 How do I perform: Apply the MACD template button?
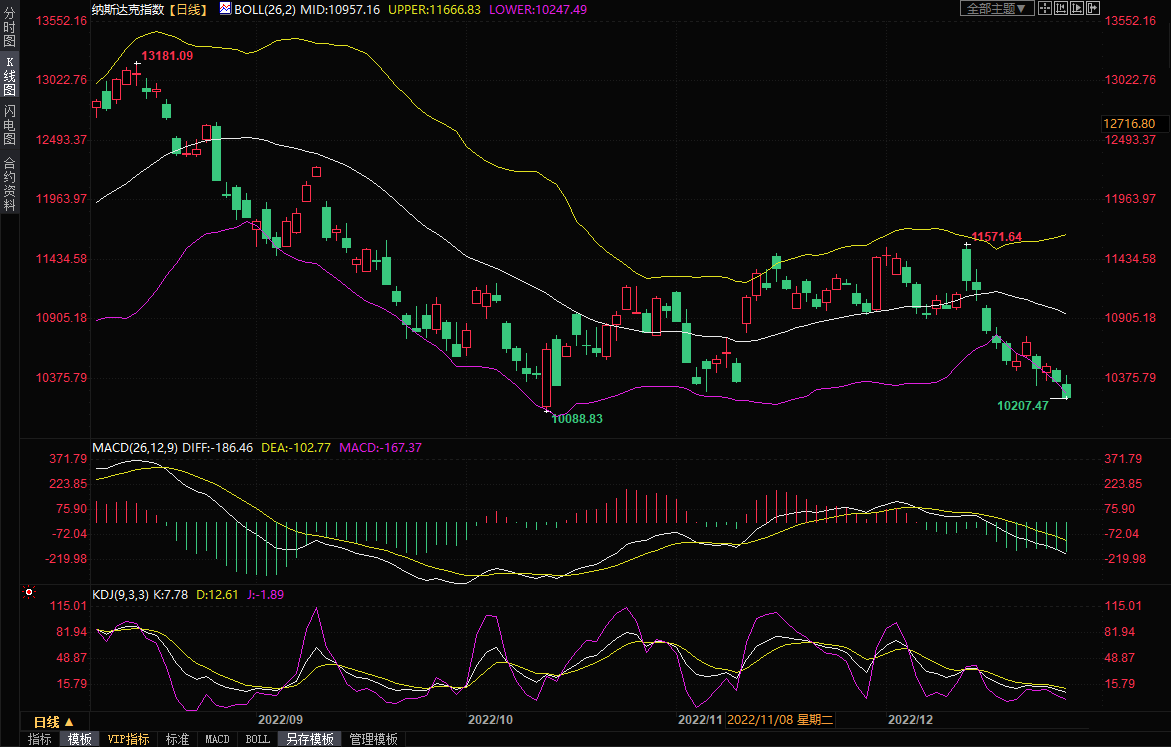click(x=217, y=739)
